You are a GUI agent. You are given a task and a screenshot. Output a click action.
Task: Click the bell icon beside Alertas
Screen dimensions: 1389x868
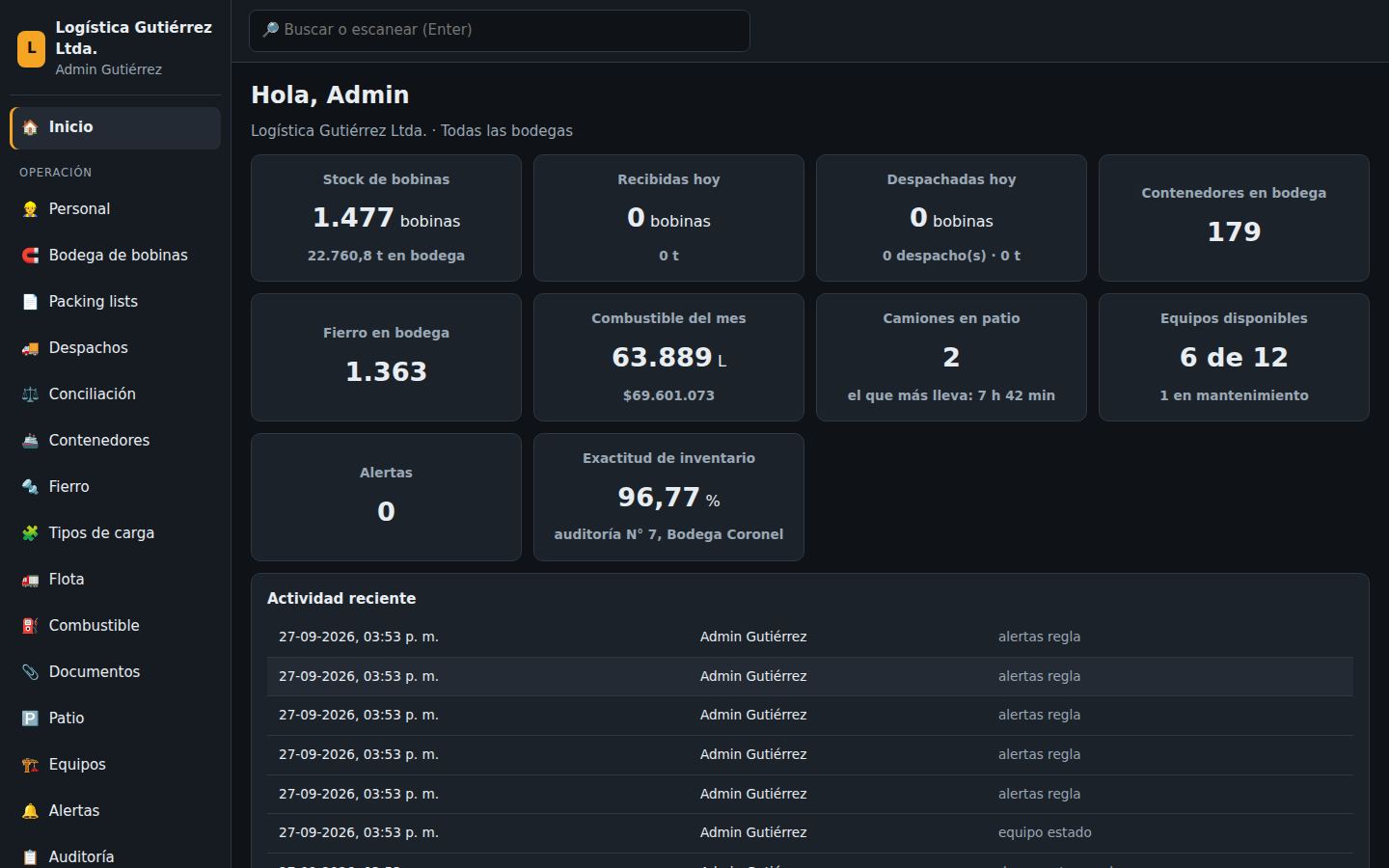(x=30, y=811)
